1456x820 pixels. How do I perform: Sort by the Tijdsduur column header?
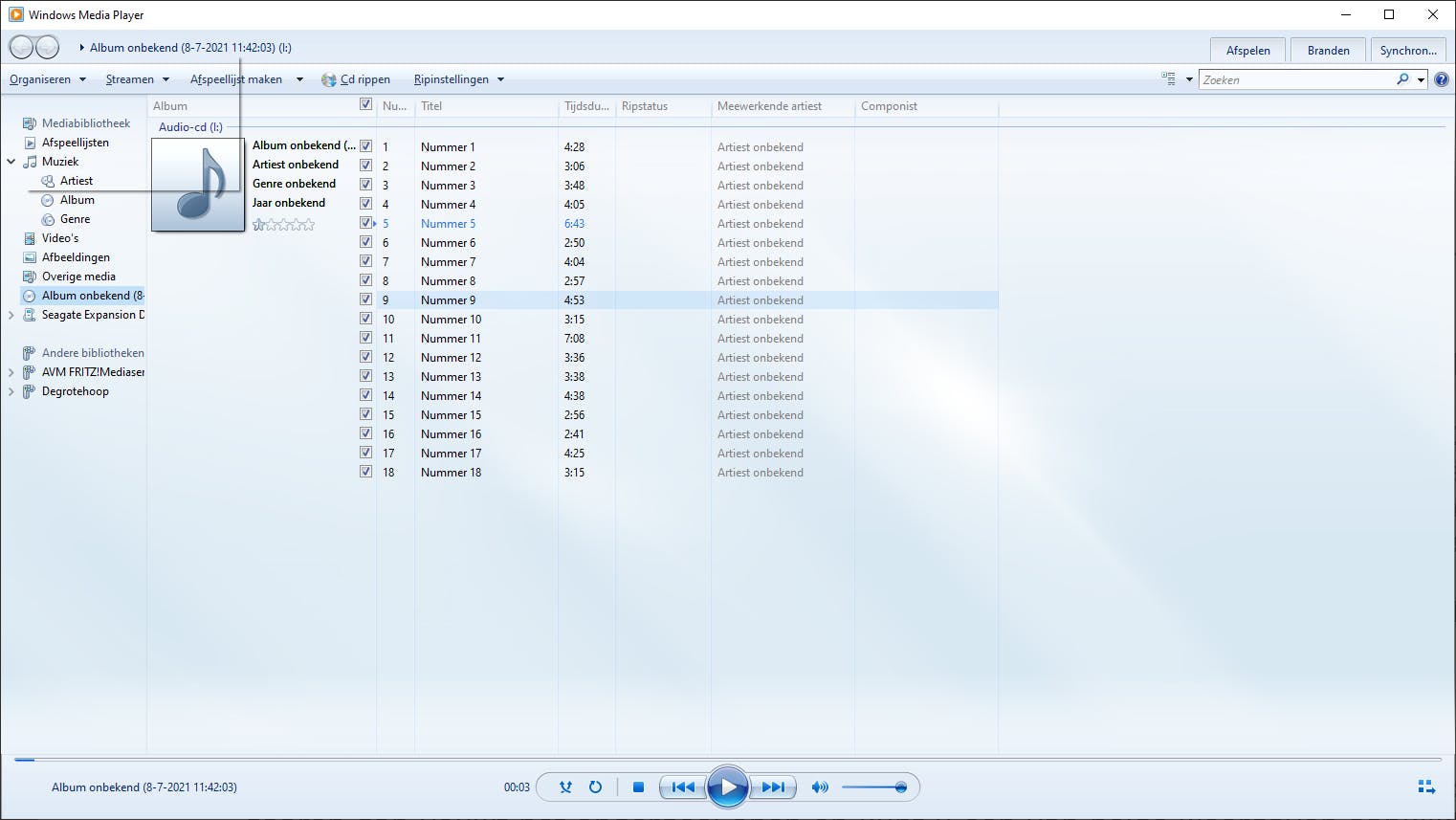pyautogui.click(x=586, y=106)
